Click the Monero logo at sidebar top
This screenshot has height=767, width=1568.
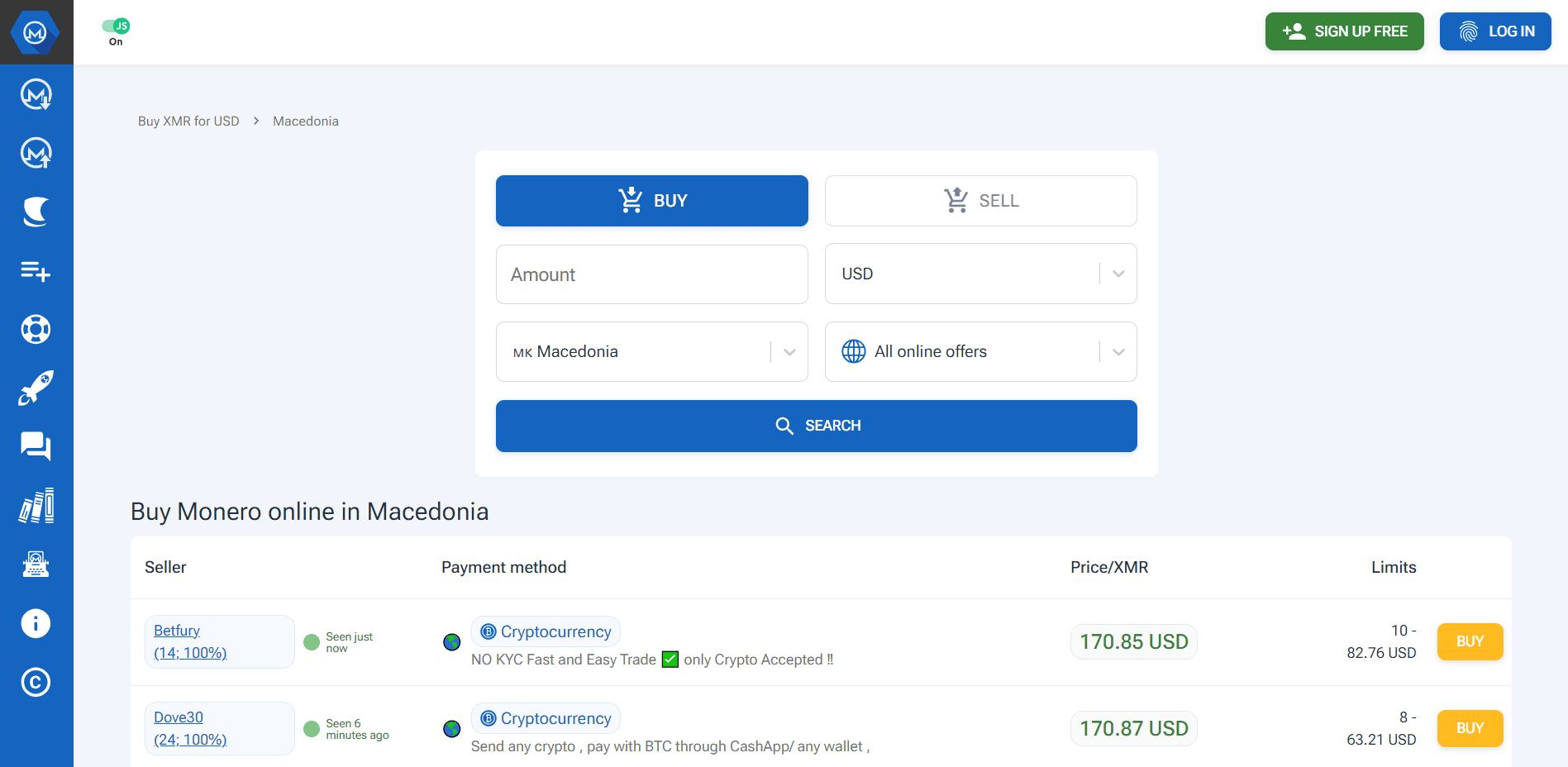coord(36,32)
